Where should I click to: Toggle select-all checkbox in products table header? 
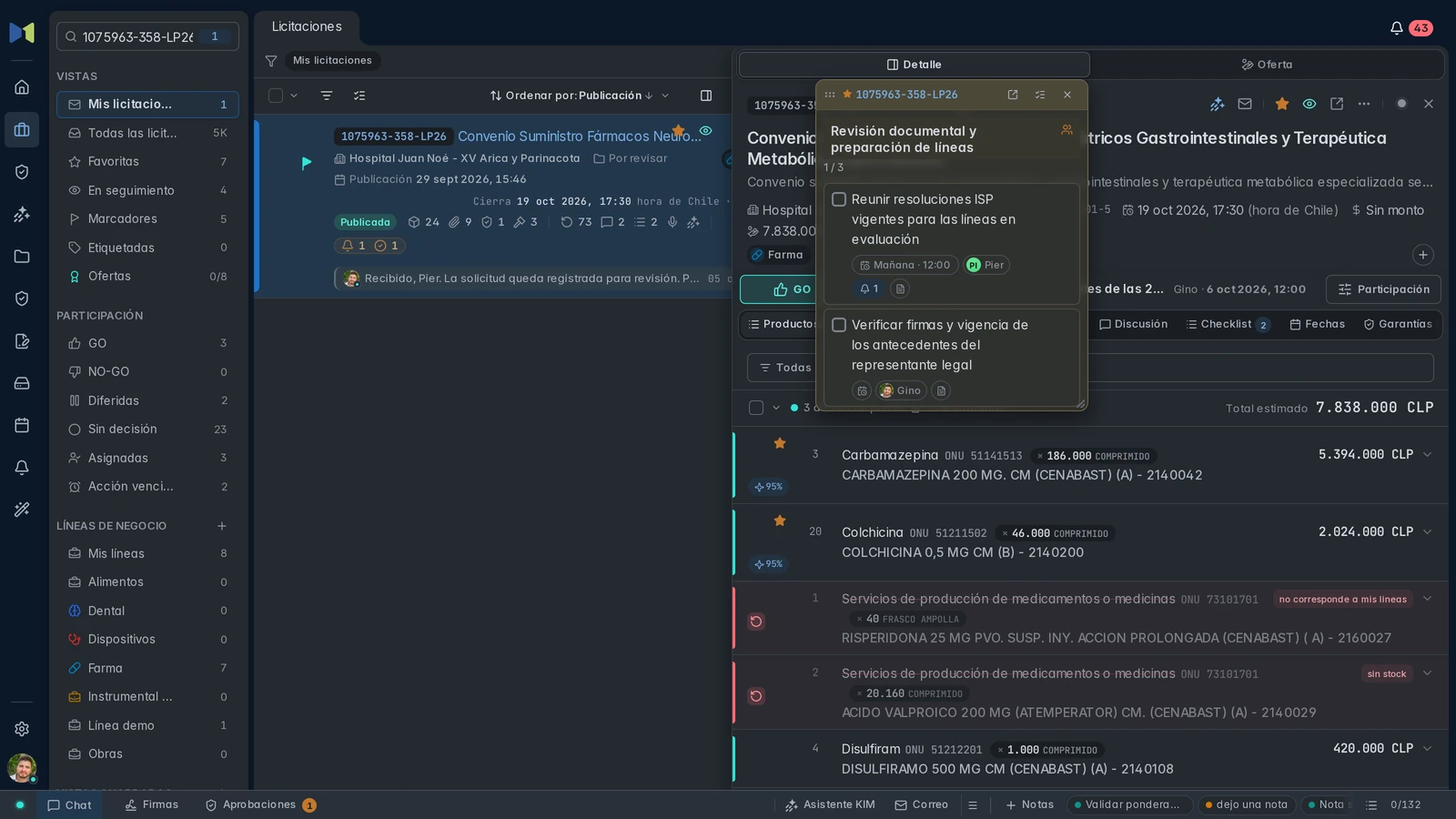(x=756, y=408)
